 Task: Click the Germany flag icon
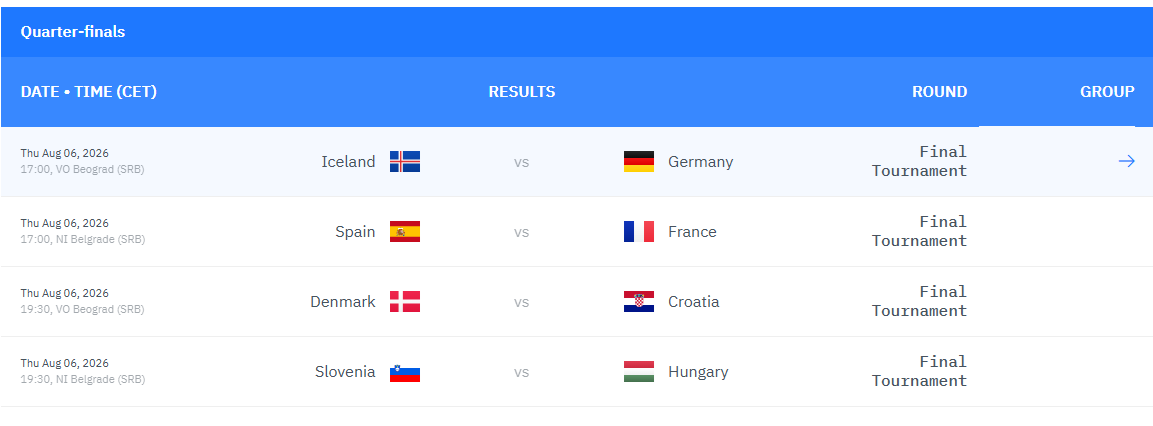[x=638, y=161]
